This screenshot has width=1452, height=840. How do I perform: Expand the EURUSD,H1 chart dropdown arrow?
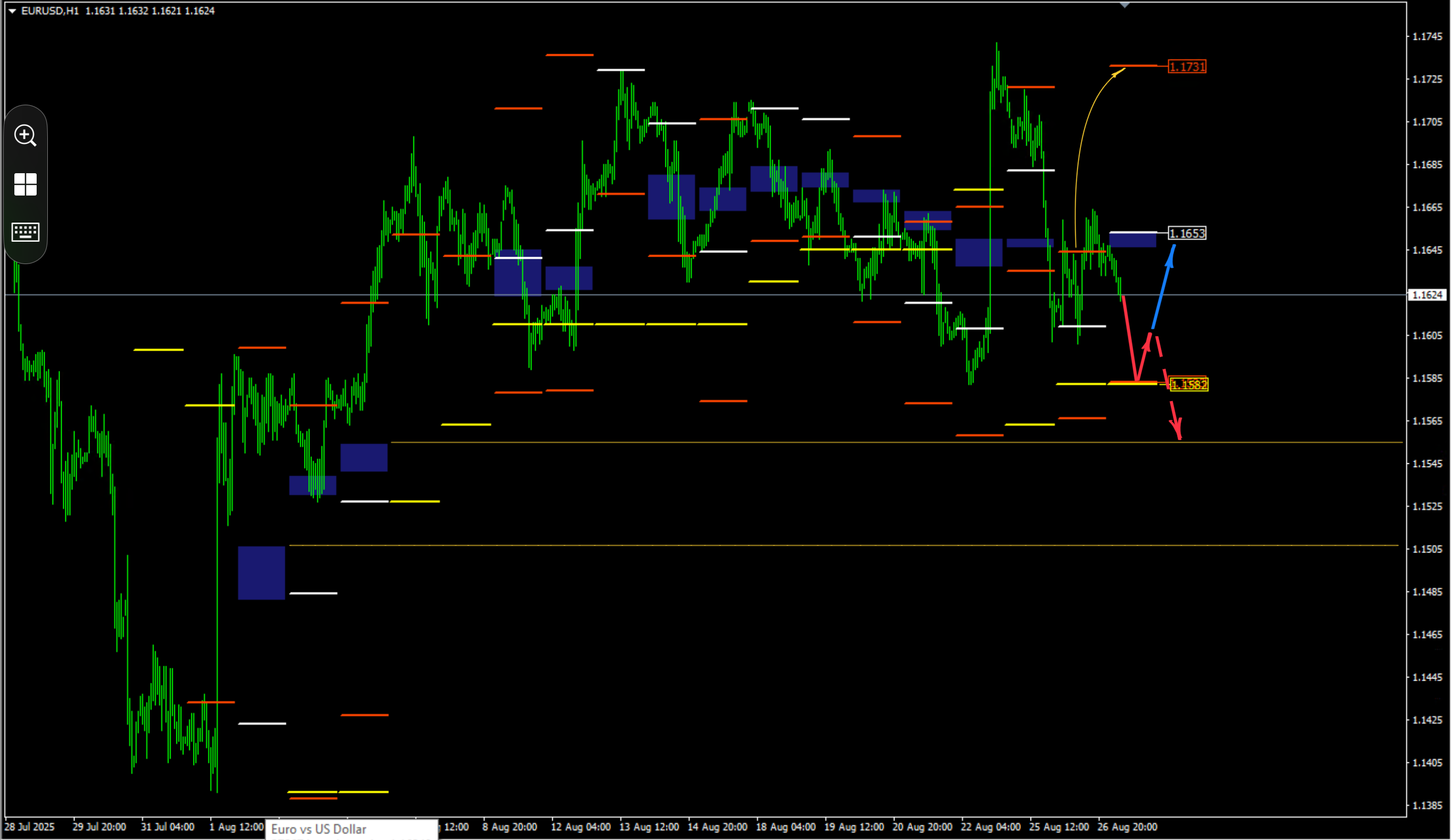point(12,11)
